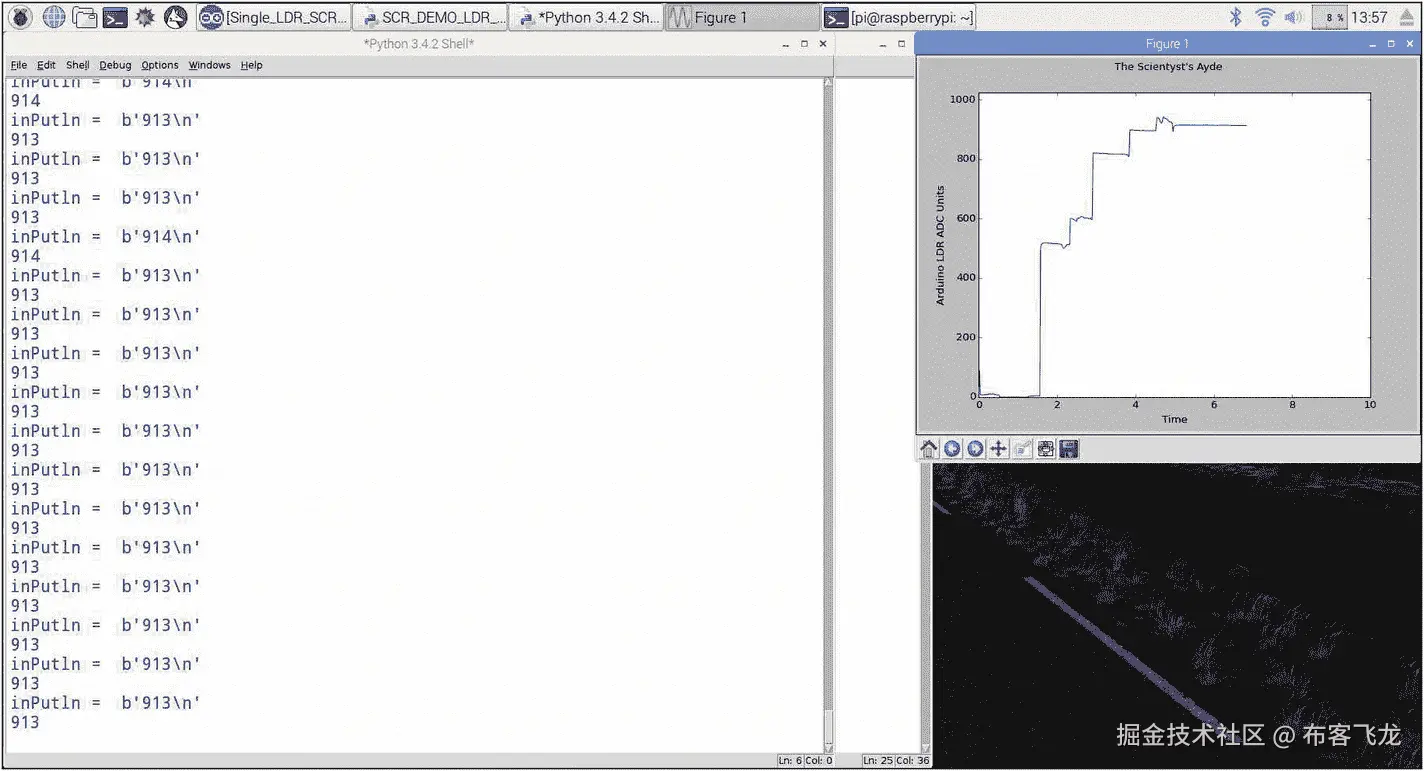Screen dimensions: 1424x771
Task: Click the plot title The Scientyst's Ayde
Action: [1168, 67]
